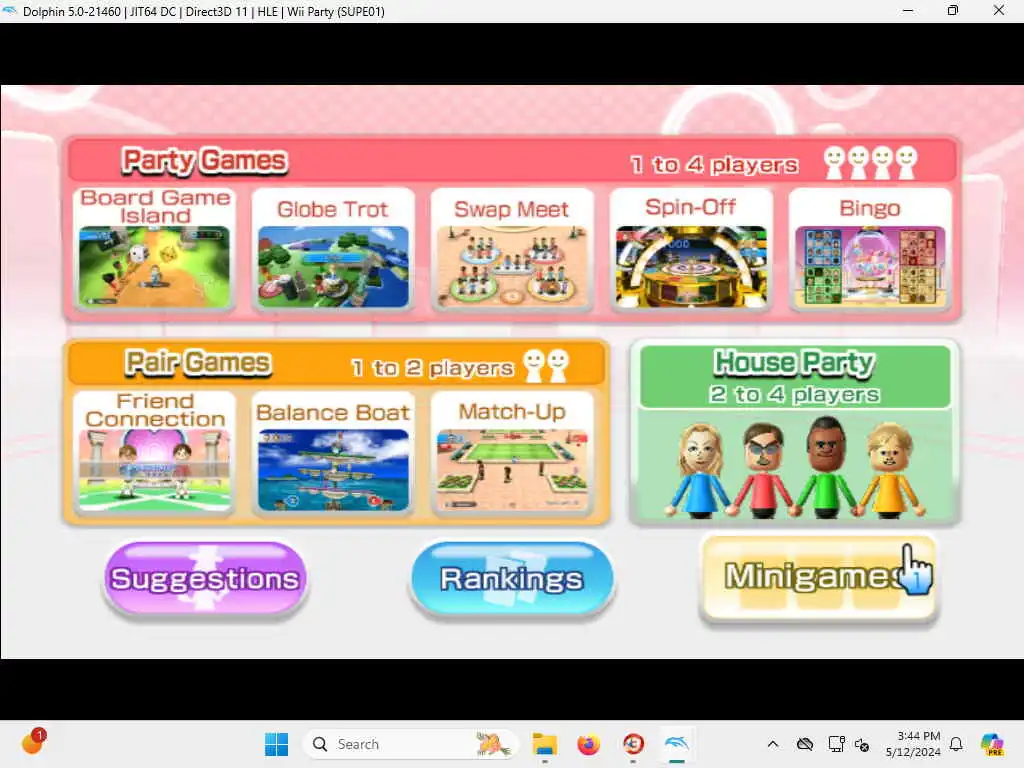Click the cloud sync disabled tray icon
The image size is (1024, 768).
tap(805, 744)
